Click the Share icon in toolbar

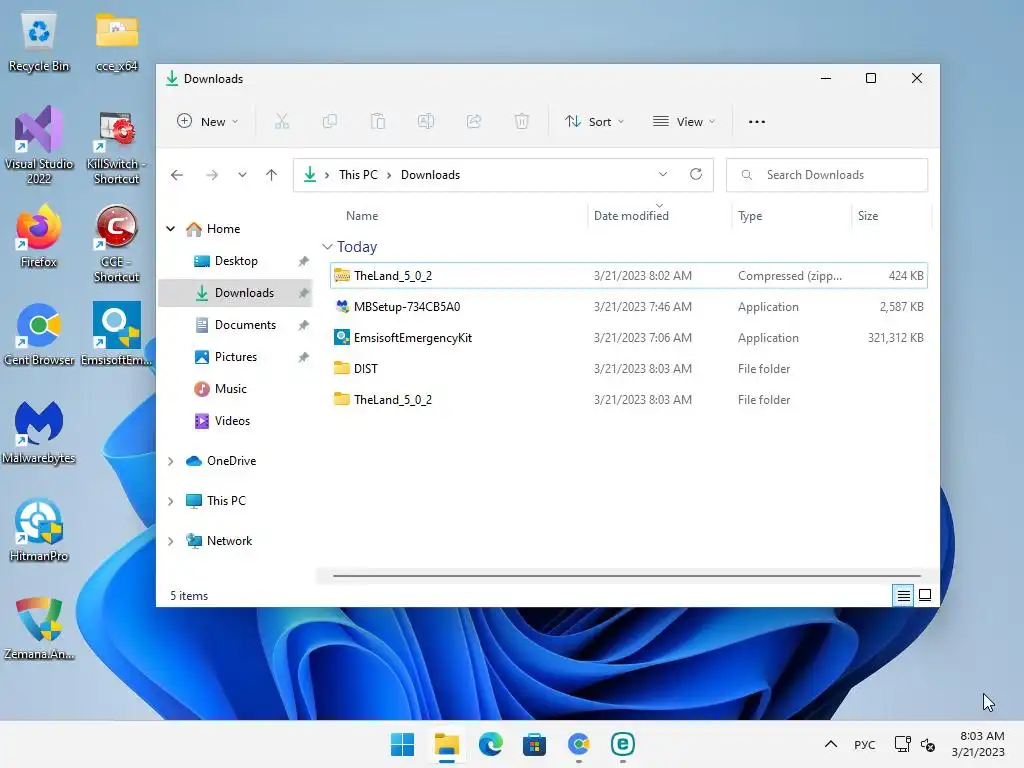click(x=474, y=121)
